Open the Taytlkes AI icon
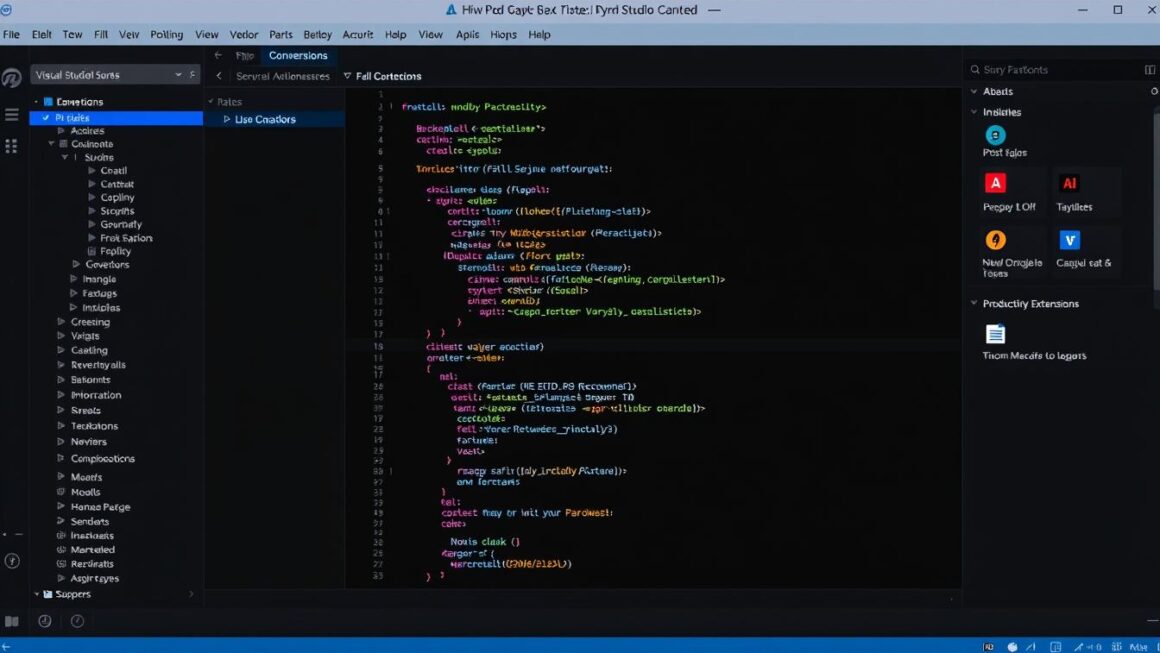Screen dimensions: 1160x653 click(x=1069, y=183)
